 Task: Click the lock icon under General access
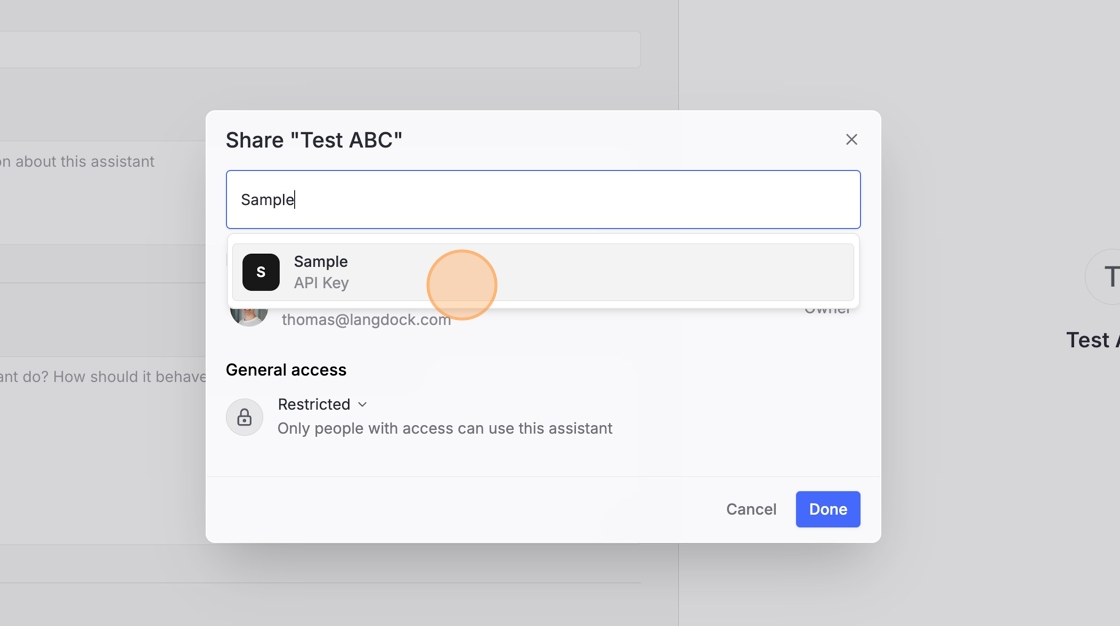[244, 417]
